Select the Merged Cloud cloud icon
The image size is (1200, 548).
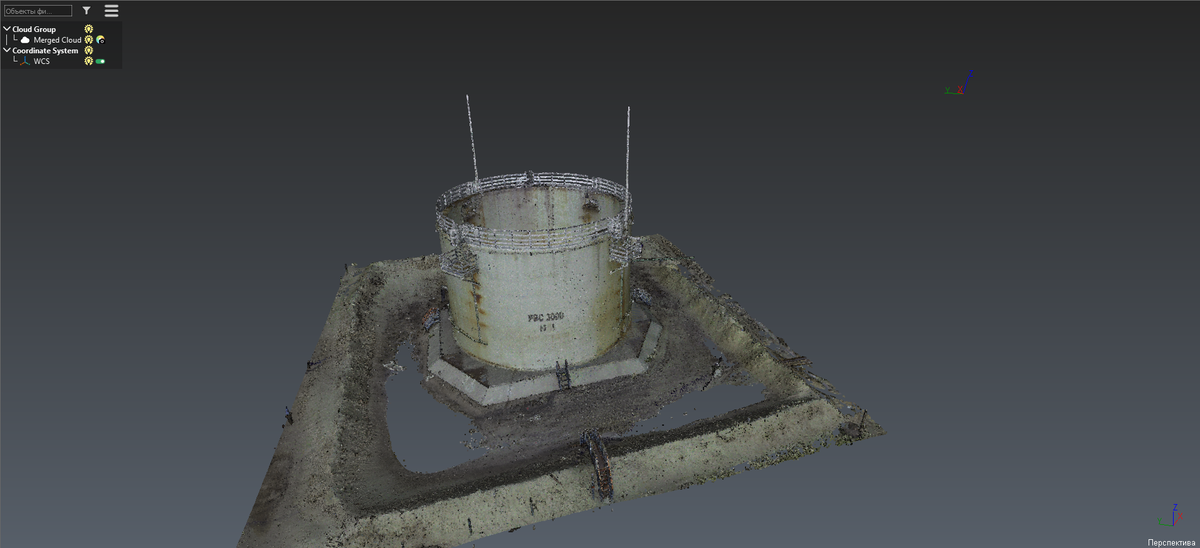tap(26, 40)
